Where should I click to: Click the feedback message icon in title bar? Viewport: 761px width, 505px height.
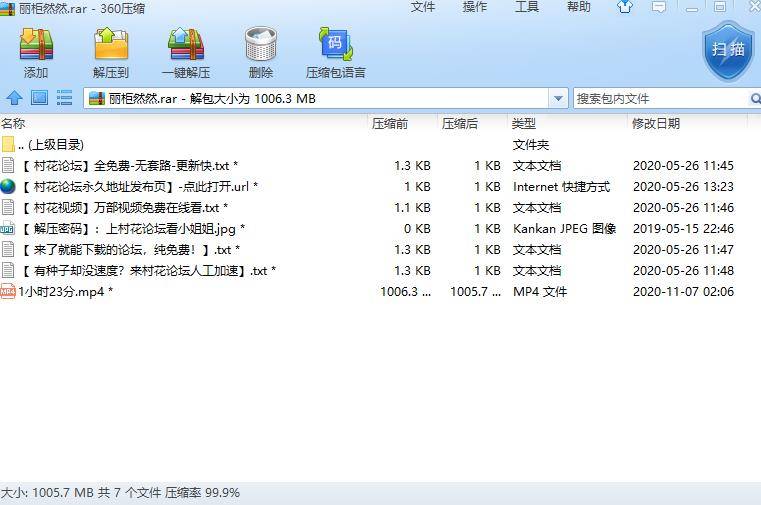[658, 7]
